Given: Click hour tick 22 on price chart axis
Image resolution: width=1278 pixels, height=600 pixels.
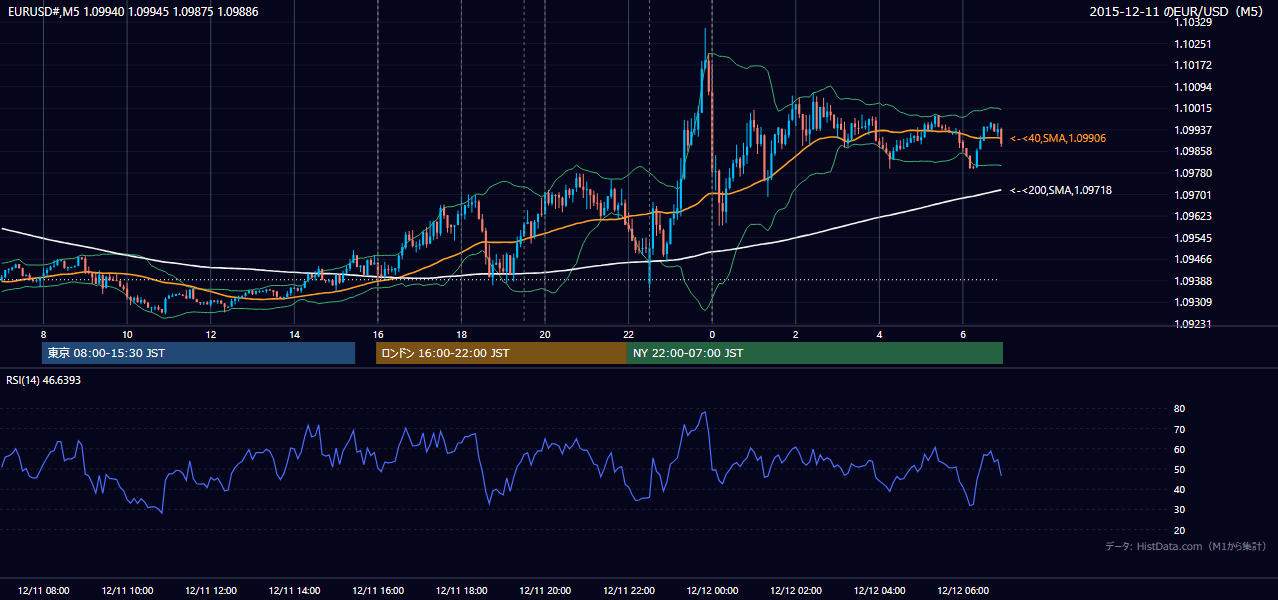Looking at the screenshot, I should point(629,333).
